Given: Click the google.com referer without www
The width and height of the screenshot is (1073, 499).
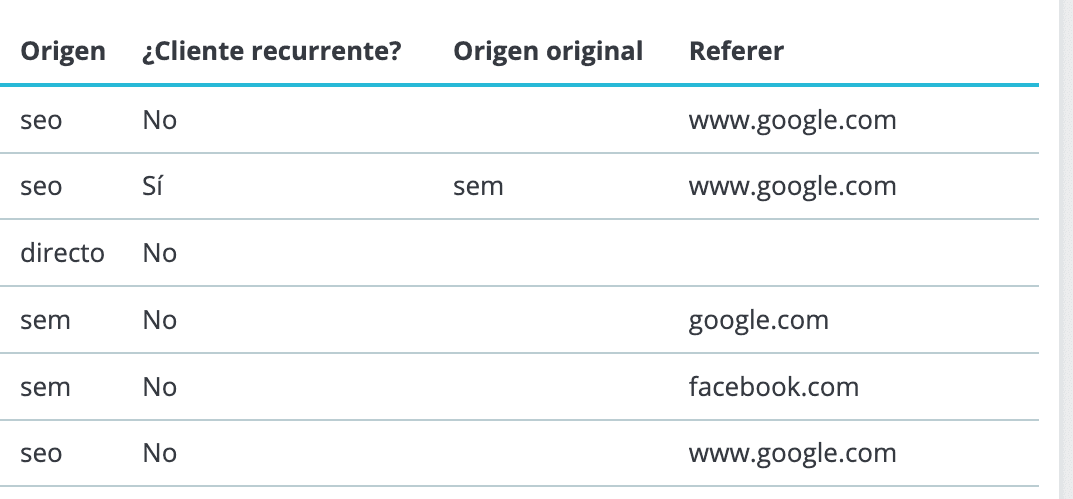Looking at the screenshot, I should [x=759, y=321].
